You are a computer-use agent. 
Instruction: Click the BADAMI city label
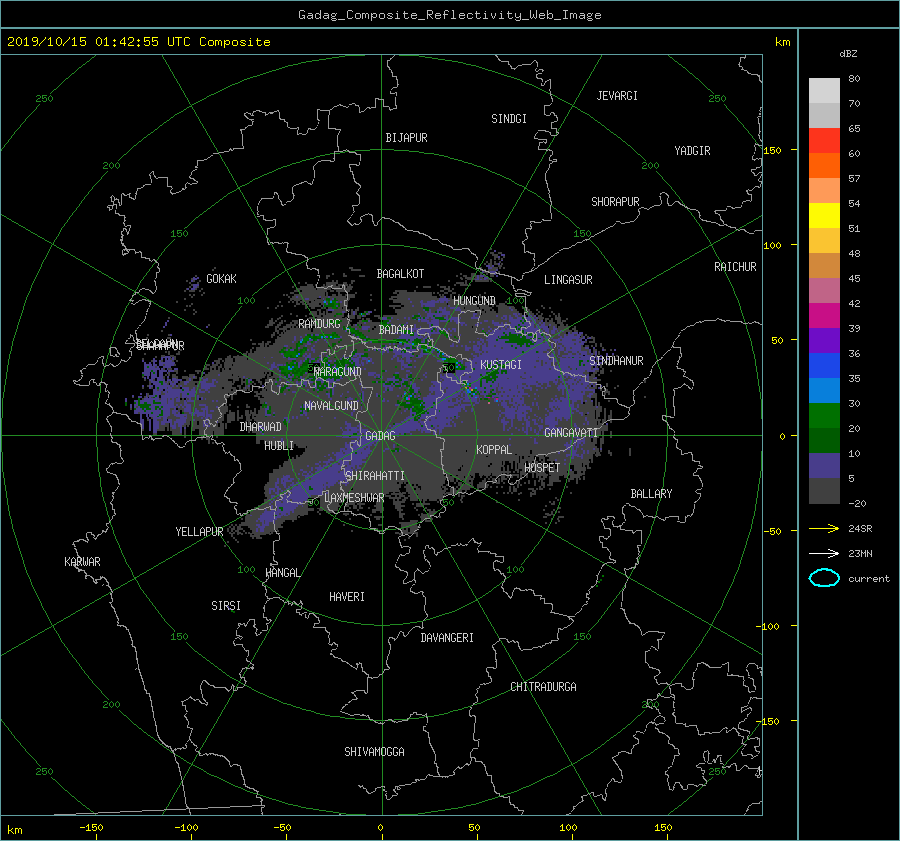tap(396, 330)
